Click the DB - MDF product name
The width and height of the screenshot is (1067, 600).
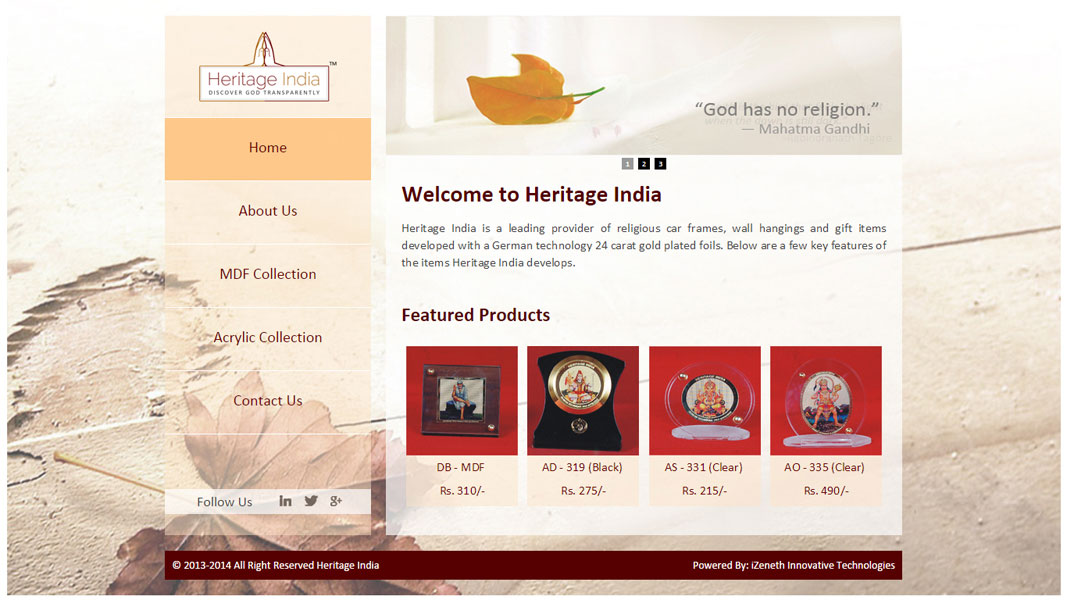pos(461,467)
